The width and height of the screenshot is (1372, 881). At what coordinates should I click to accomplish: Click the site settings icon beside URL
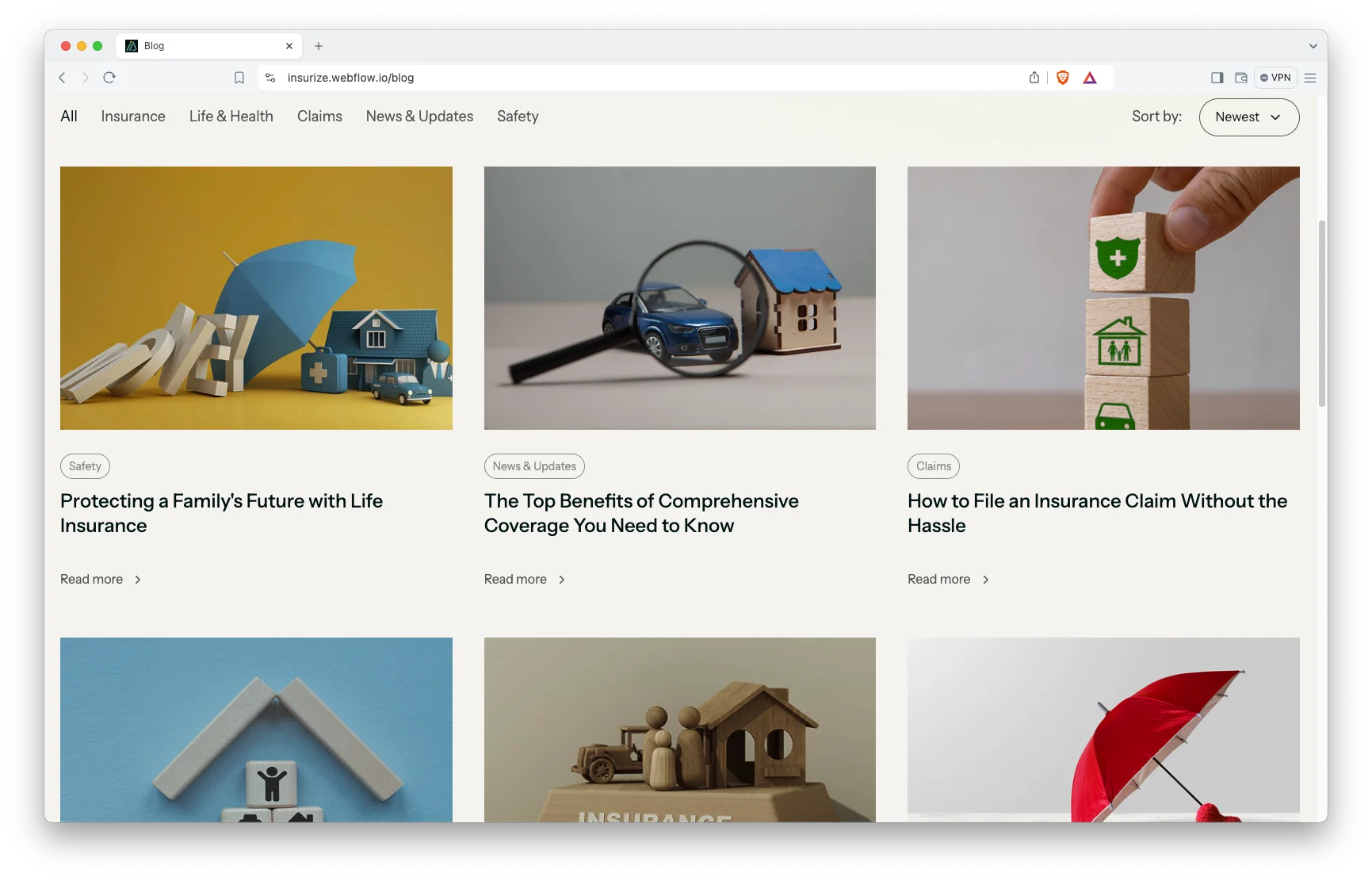270,78
